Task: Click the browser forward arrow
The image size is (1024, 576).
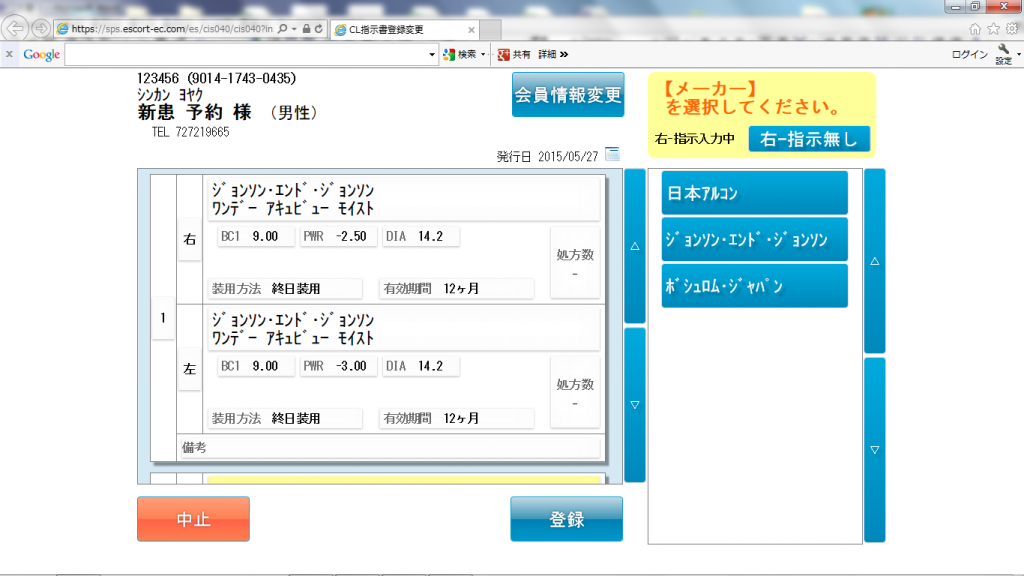Action: point(41,29)
